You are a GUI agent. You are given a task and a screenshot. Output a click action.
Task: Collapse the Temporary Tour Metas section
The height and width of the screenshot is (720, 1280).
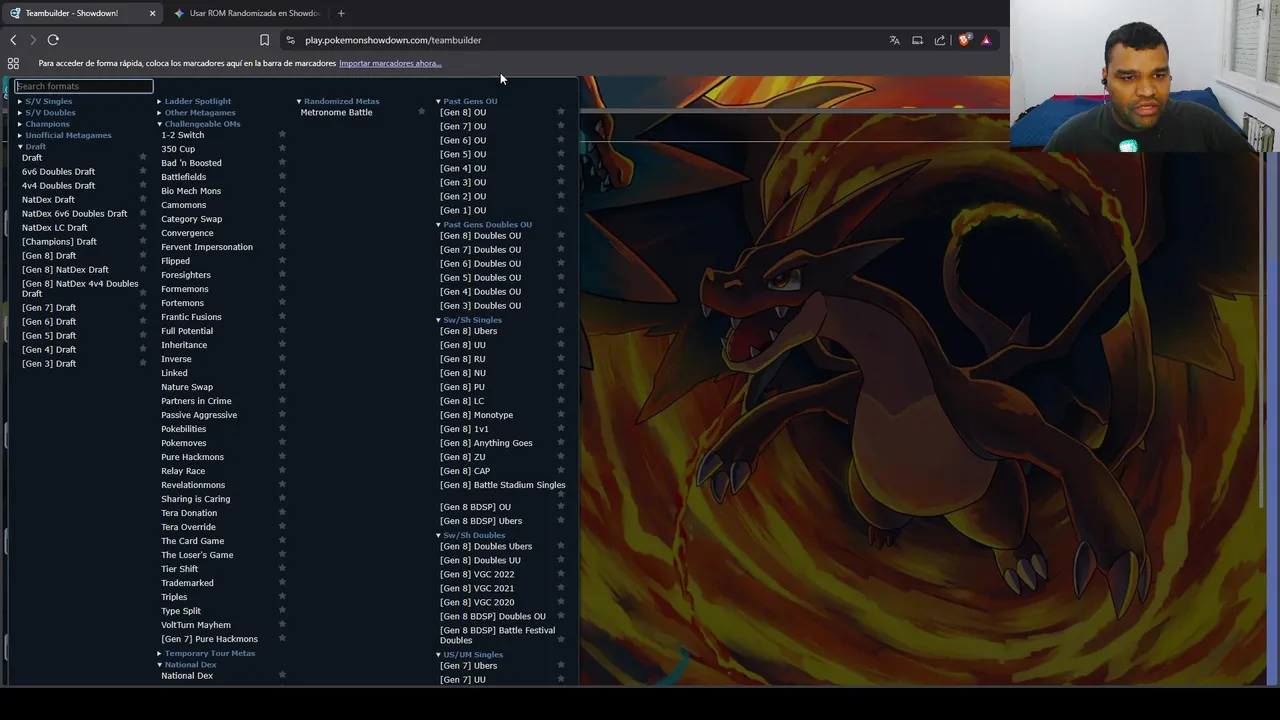click(206, 653)
